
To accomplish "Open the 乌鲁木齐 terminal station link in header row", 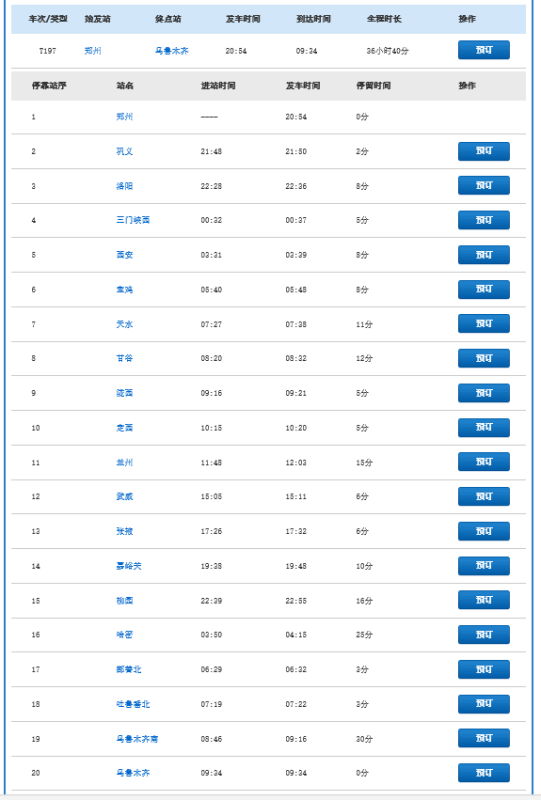I will (x=172, y=51).
